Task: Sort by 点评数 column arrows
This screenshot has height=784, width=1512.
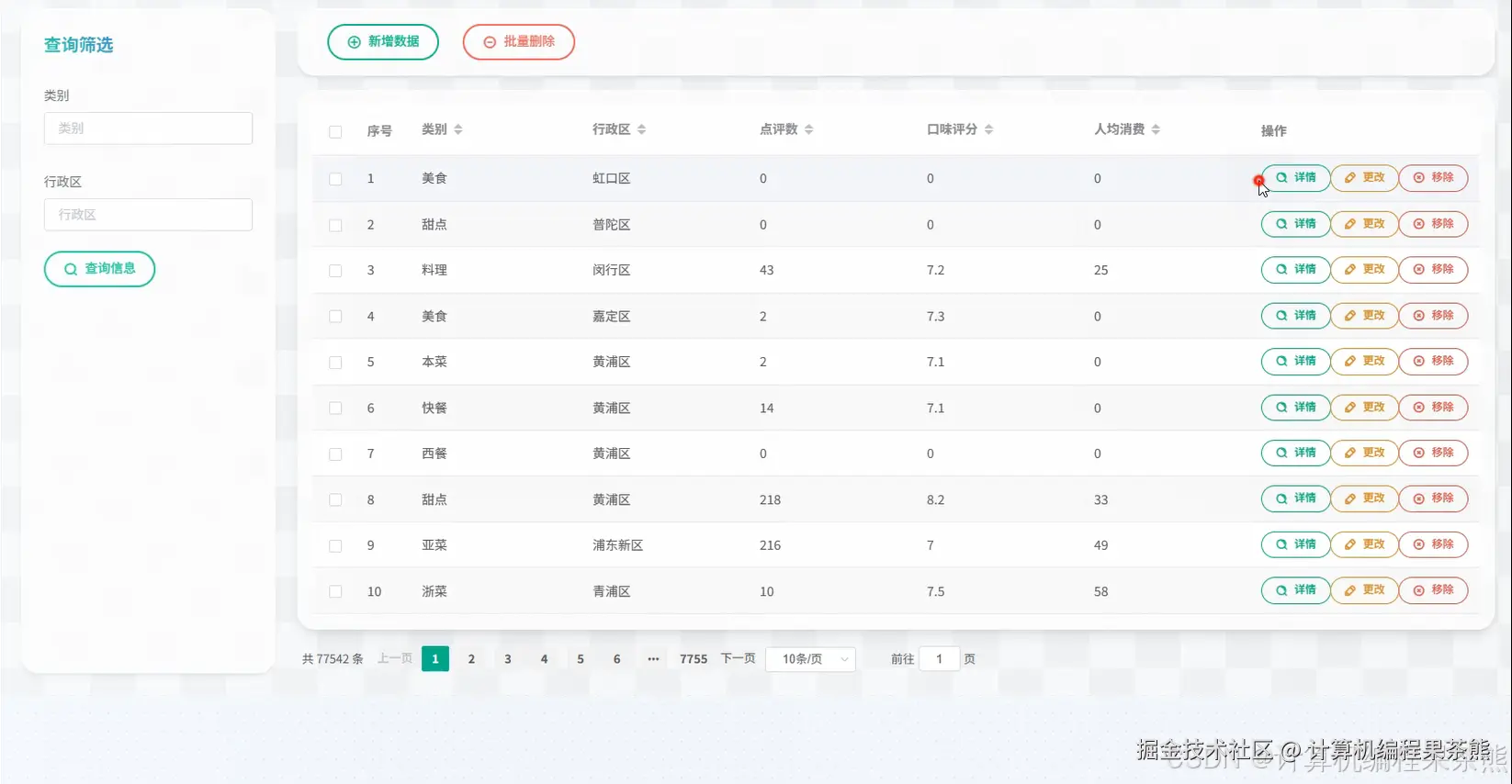Action: click(808, 129)
